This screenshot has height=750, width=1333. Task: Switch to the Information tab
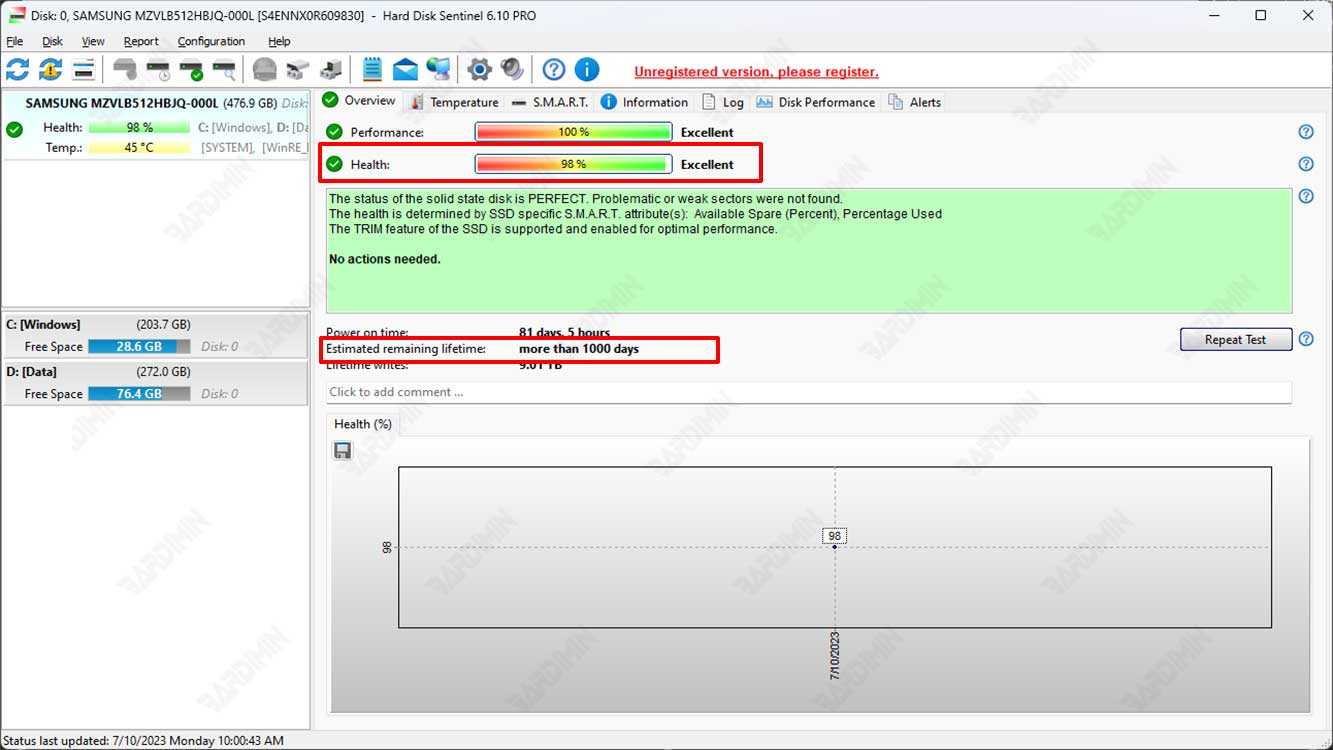(x=644, y=102)
